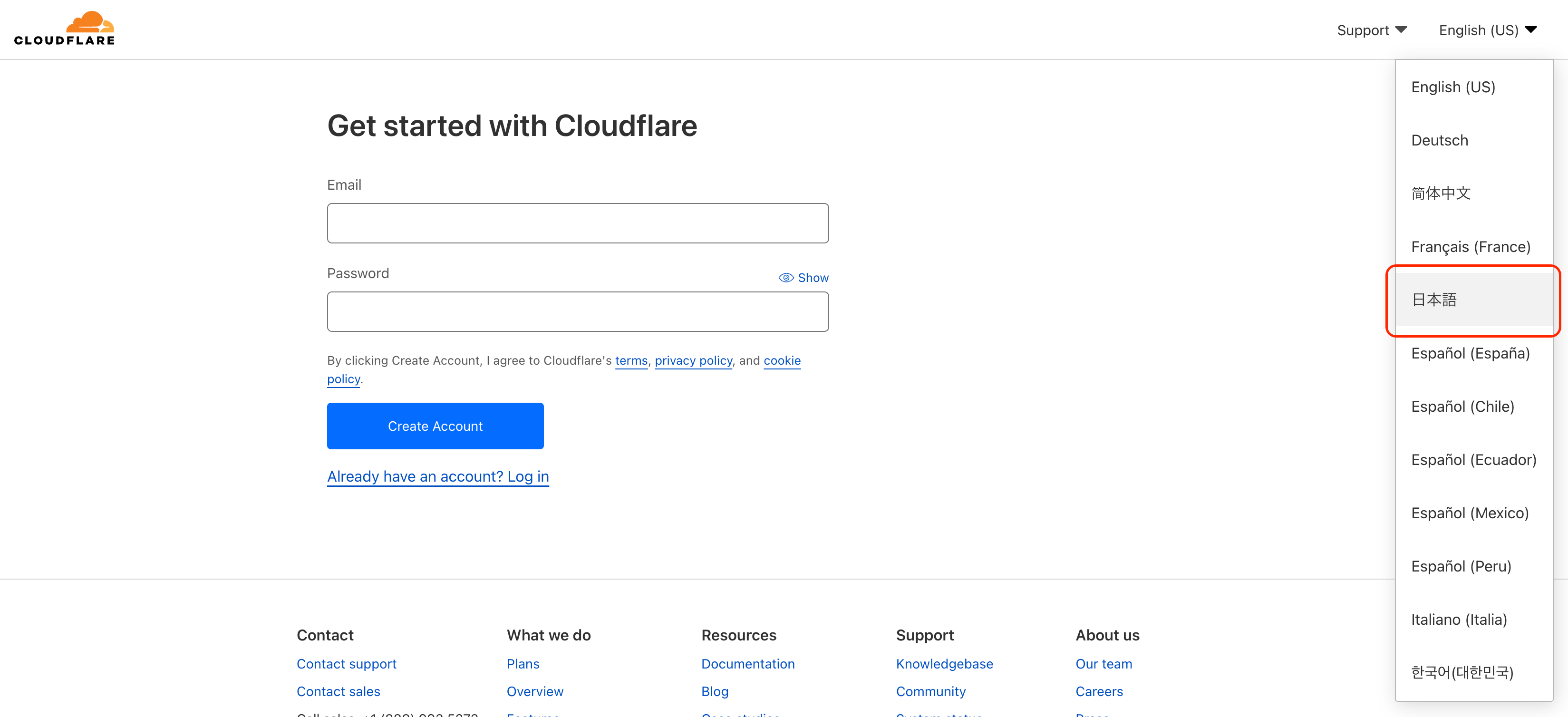Click the Contact support footer link

346,663
